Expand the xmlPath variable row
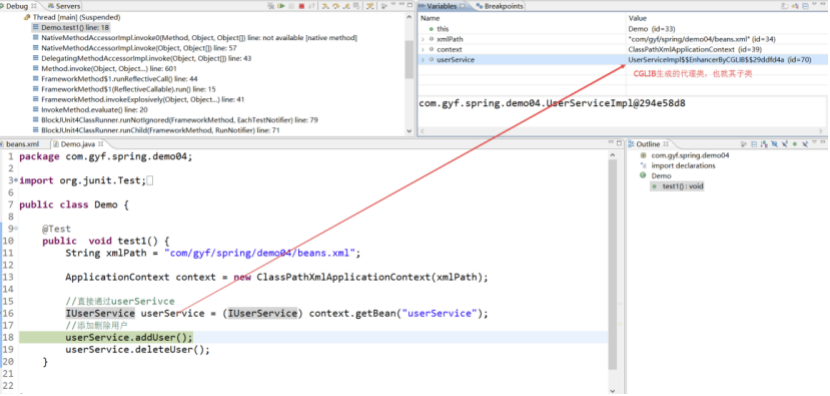 [422, 39]
